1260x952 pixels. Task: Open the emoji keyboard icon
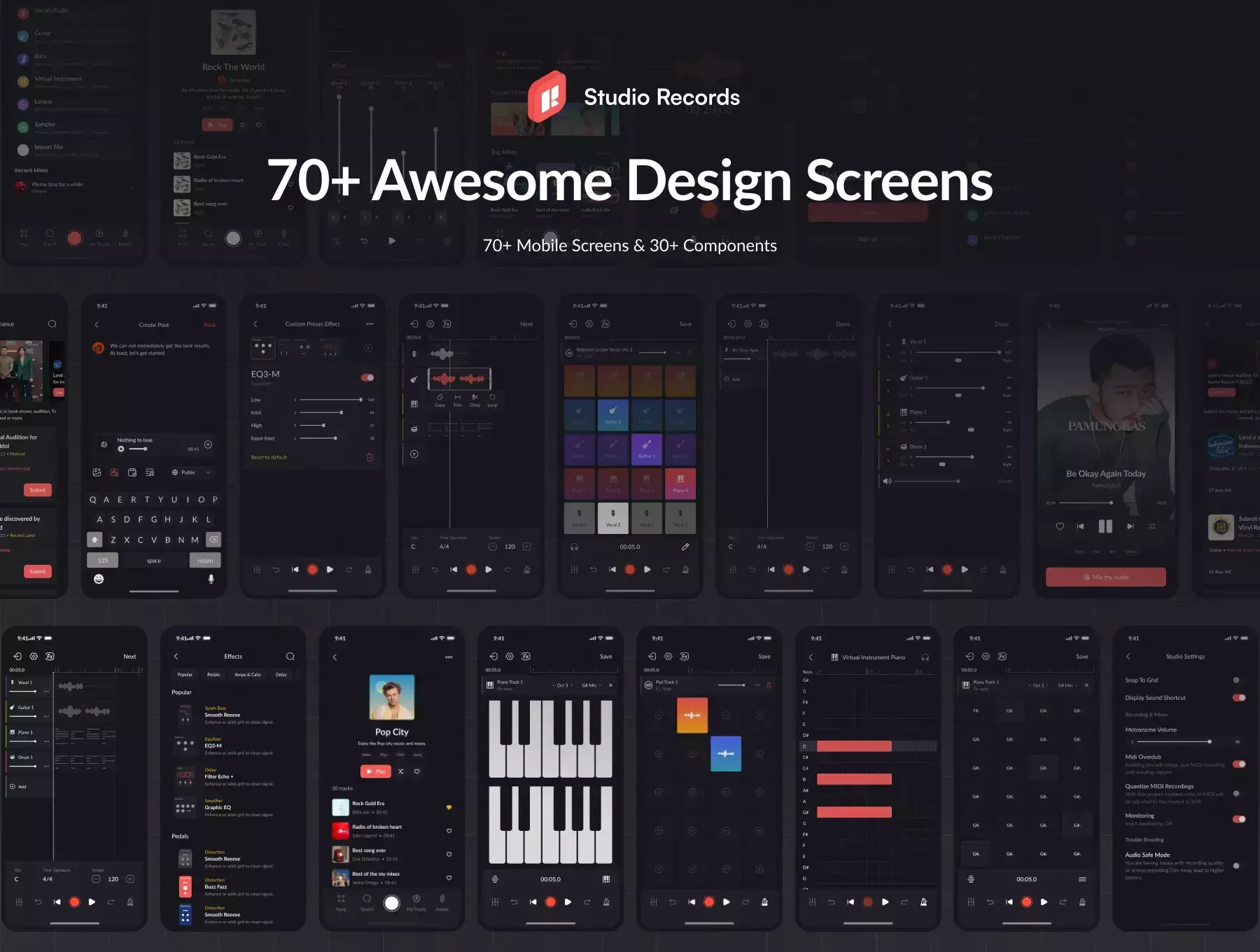tap(99, 579)
